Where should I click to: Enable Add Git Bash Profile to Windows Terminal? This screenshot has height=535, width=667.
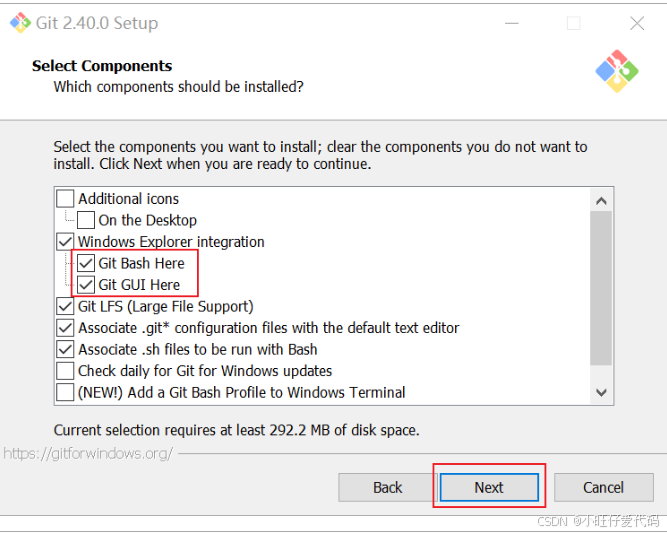coord(65,392)
